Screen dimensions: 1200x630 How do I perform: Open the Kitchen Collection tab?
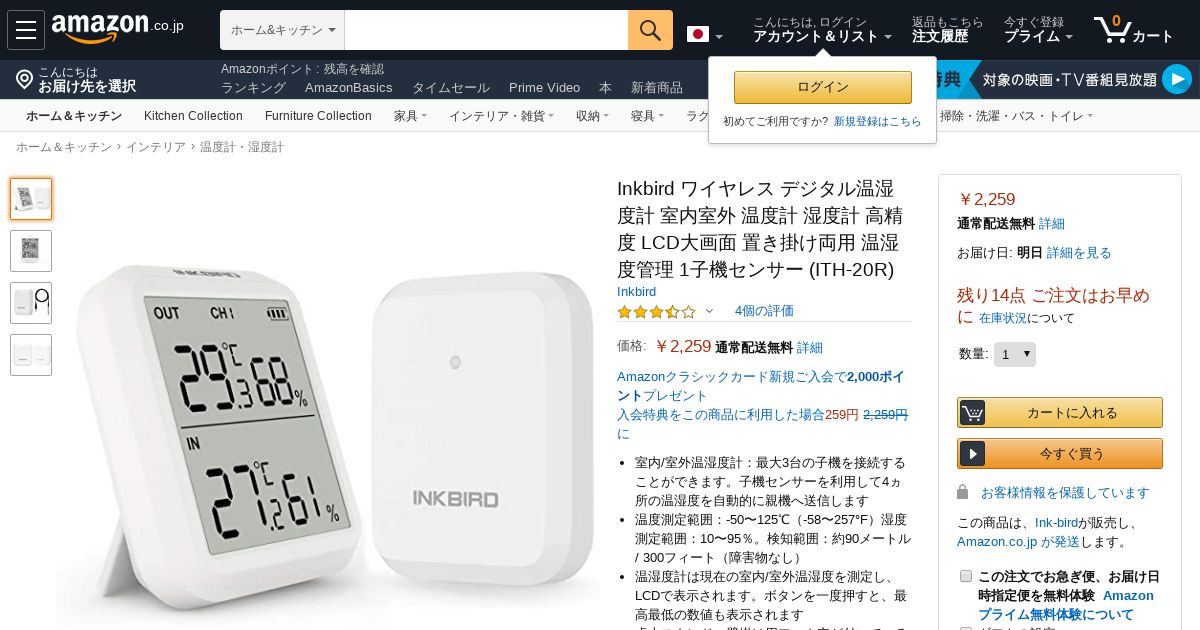[193, 116]
